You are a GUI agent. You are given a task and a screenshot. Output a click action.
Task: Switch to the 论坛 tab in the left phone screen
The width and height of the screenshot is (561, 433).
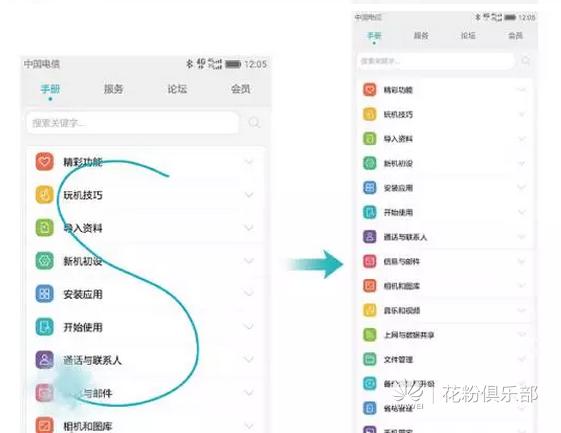(x=177, y=89)
